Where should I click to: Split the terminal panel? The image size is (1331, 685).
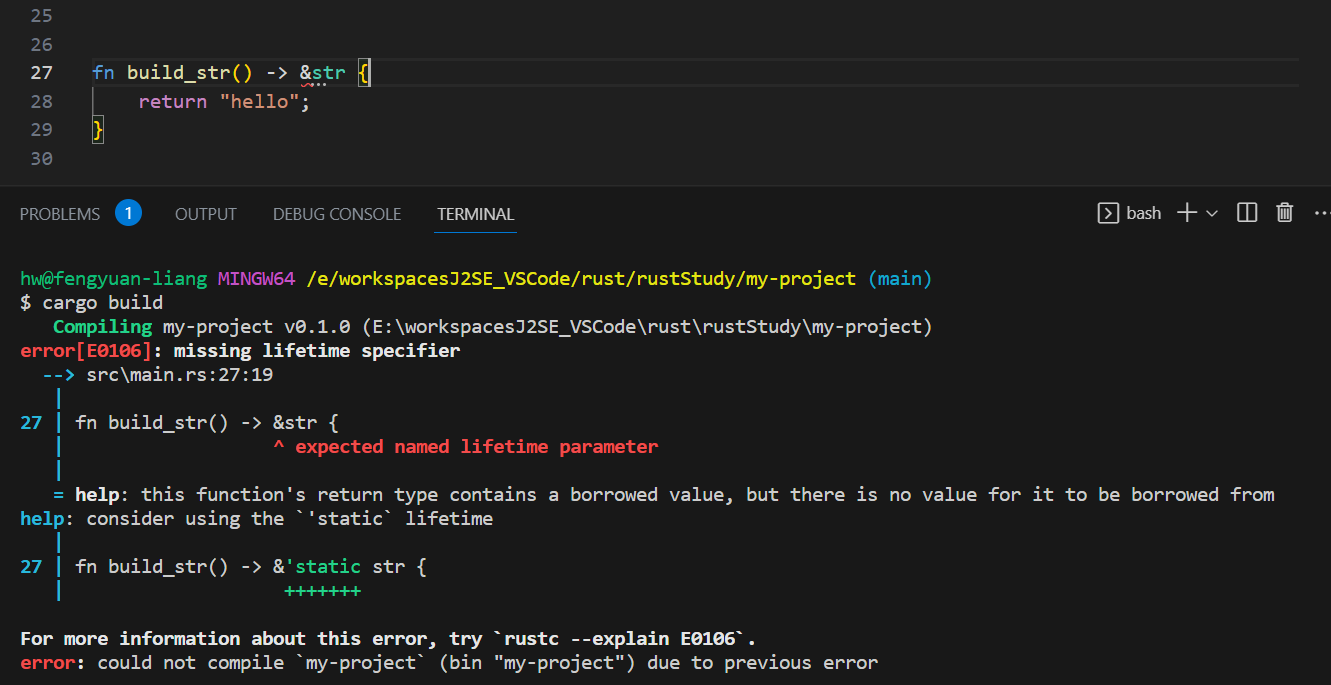pos(1247,213)
